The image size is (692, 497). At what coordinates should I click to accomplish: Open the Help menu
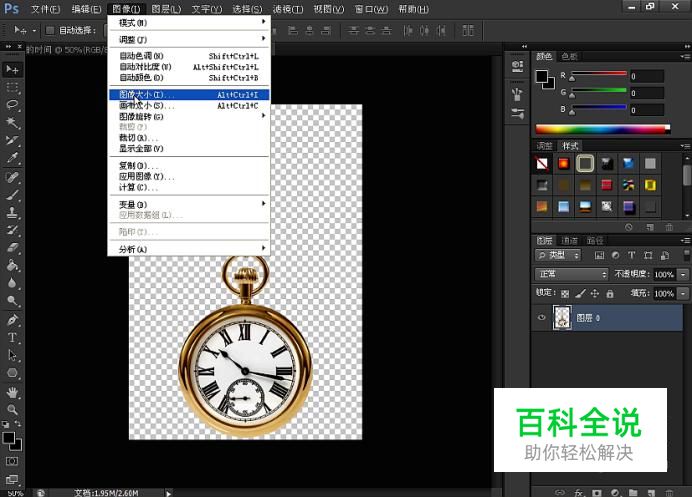click(x=413, y=9)
